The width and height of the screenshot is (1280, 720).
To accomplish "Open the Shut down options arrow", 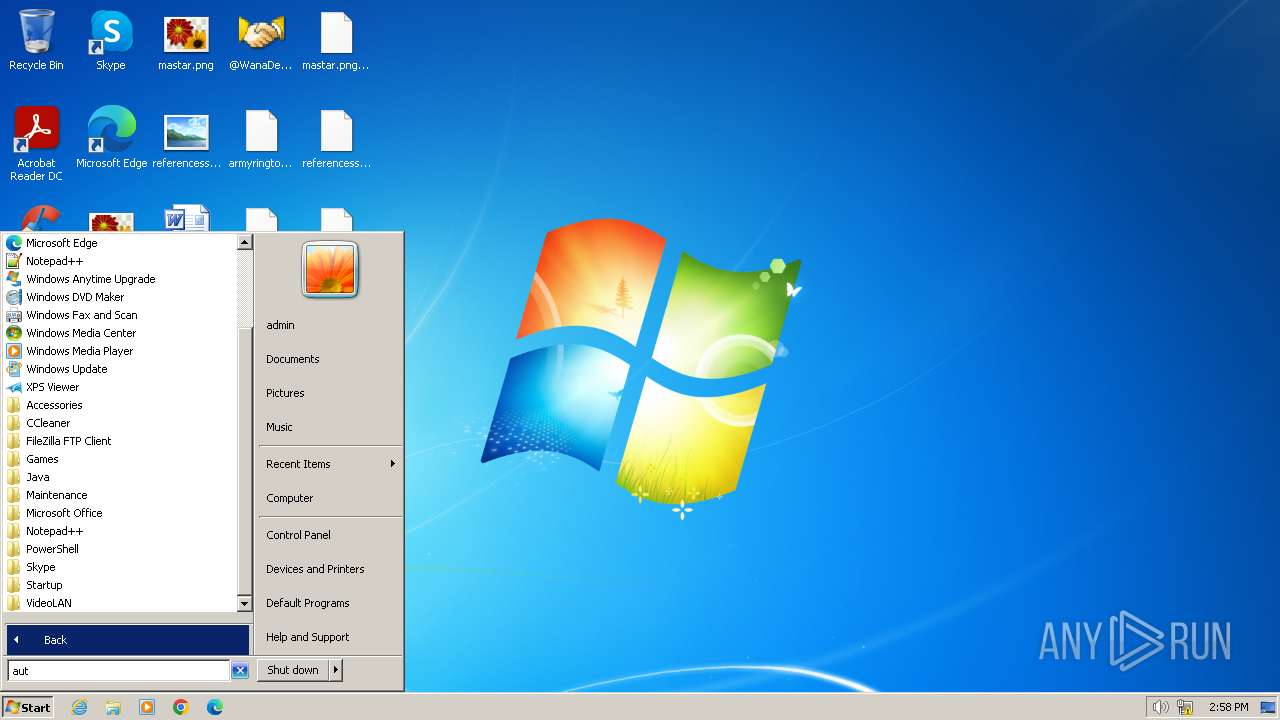I will (x=336, y=670).
